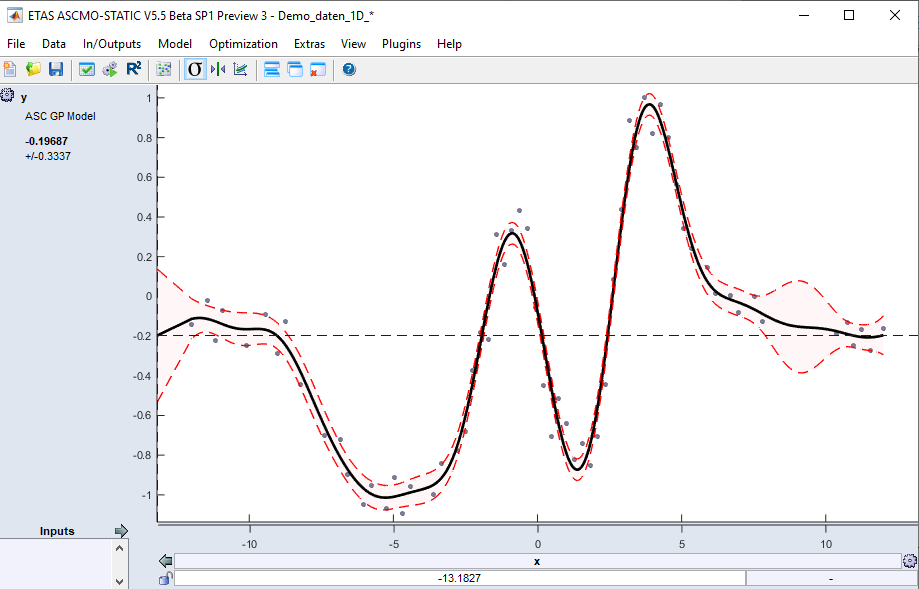Click the R² model quality icon

(x=134, y=69)
